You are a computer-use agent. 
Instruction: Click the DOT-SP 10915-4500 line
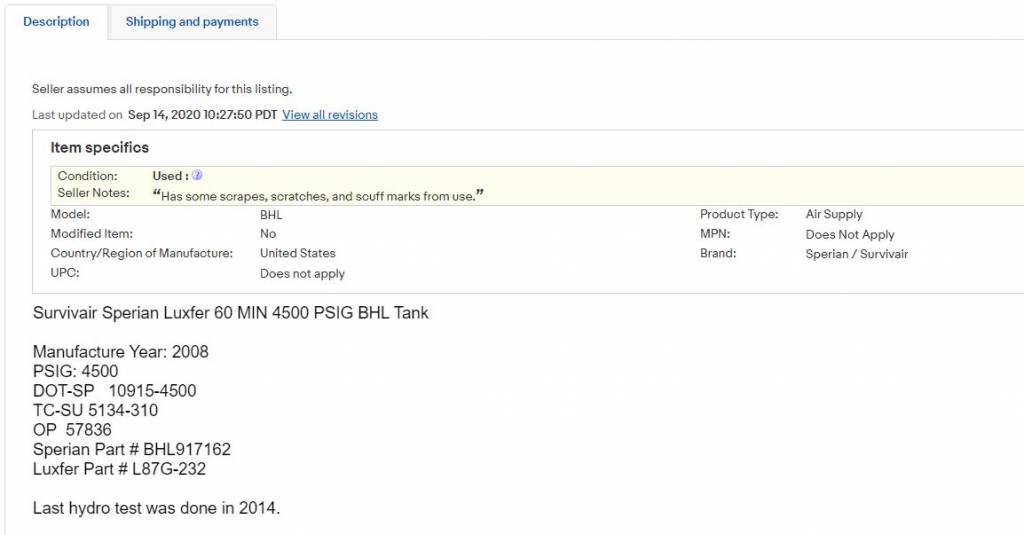tap(114, 391)
